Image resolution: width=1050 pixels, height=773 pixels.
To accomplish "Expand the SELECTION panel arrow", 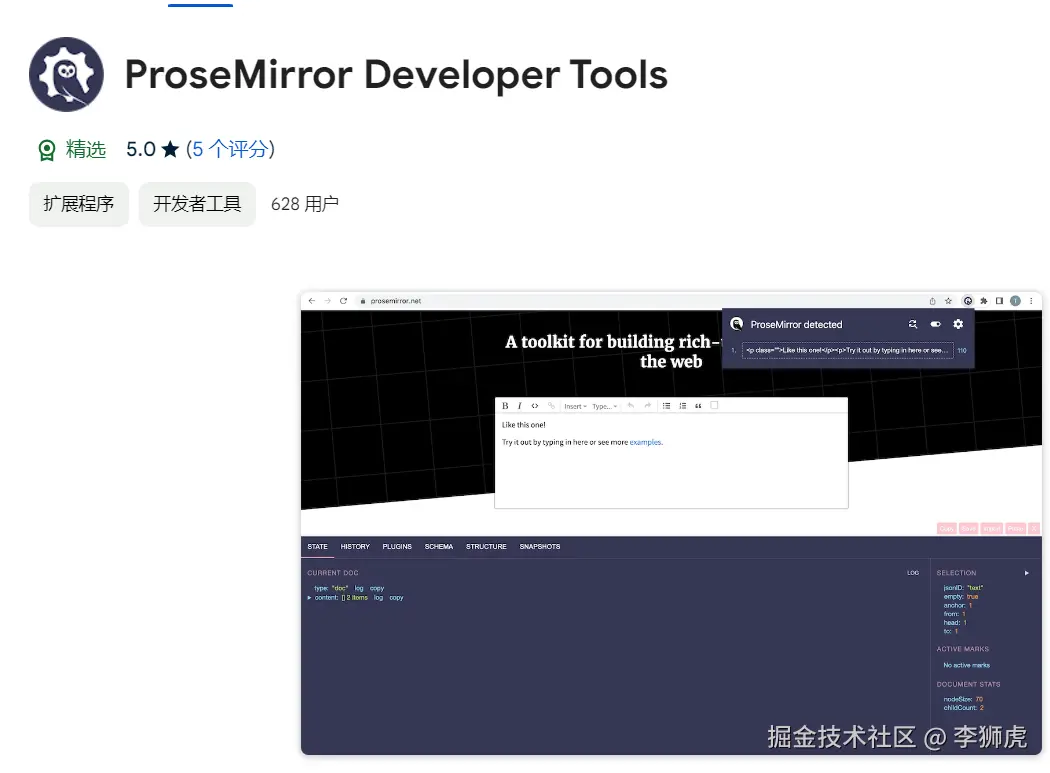I will point(1027,573).
